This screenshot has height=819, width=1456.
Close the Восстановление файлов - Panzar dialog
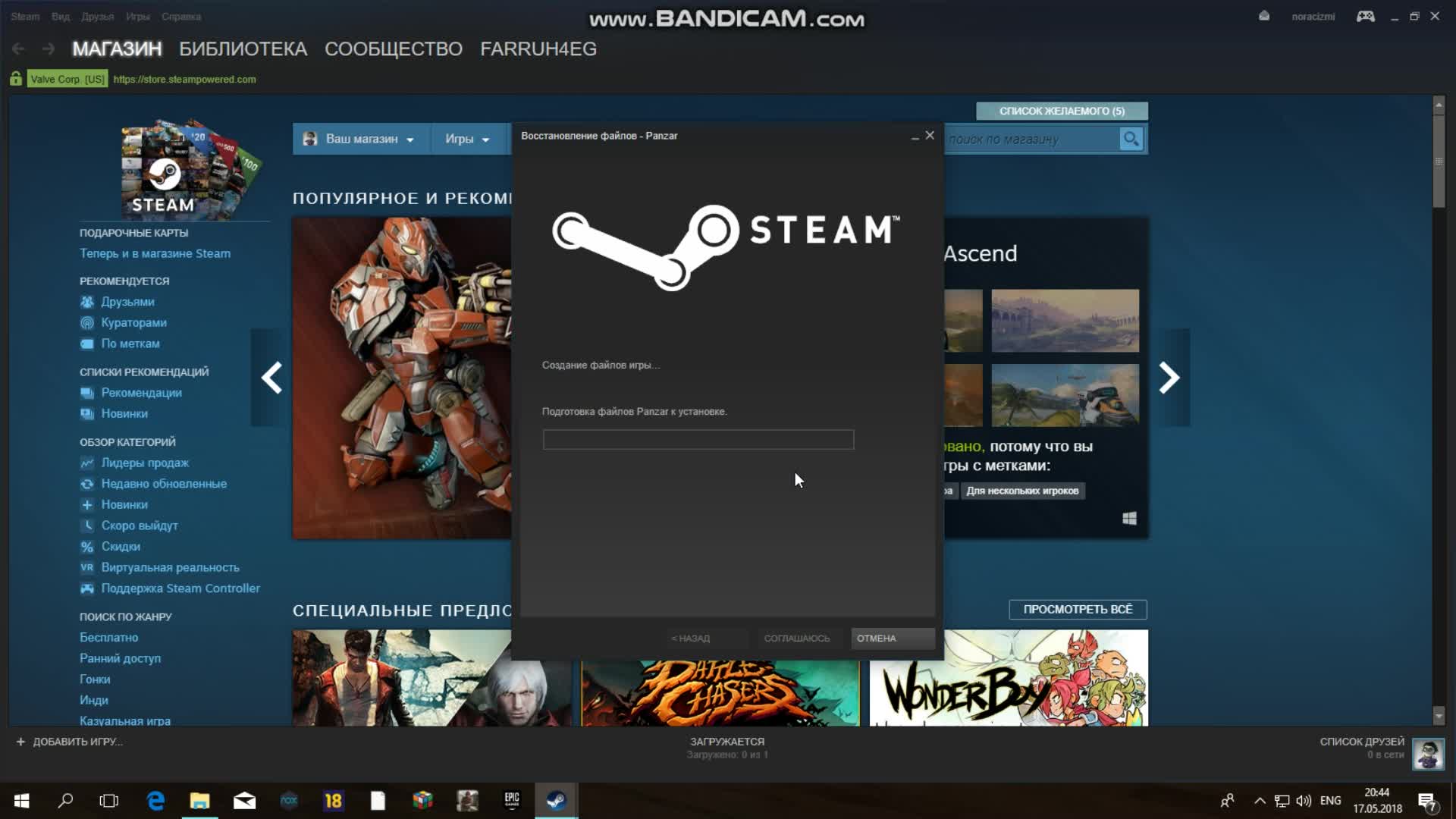click(x=930, y=136)
